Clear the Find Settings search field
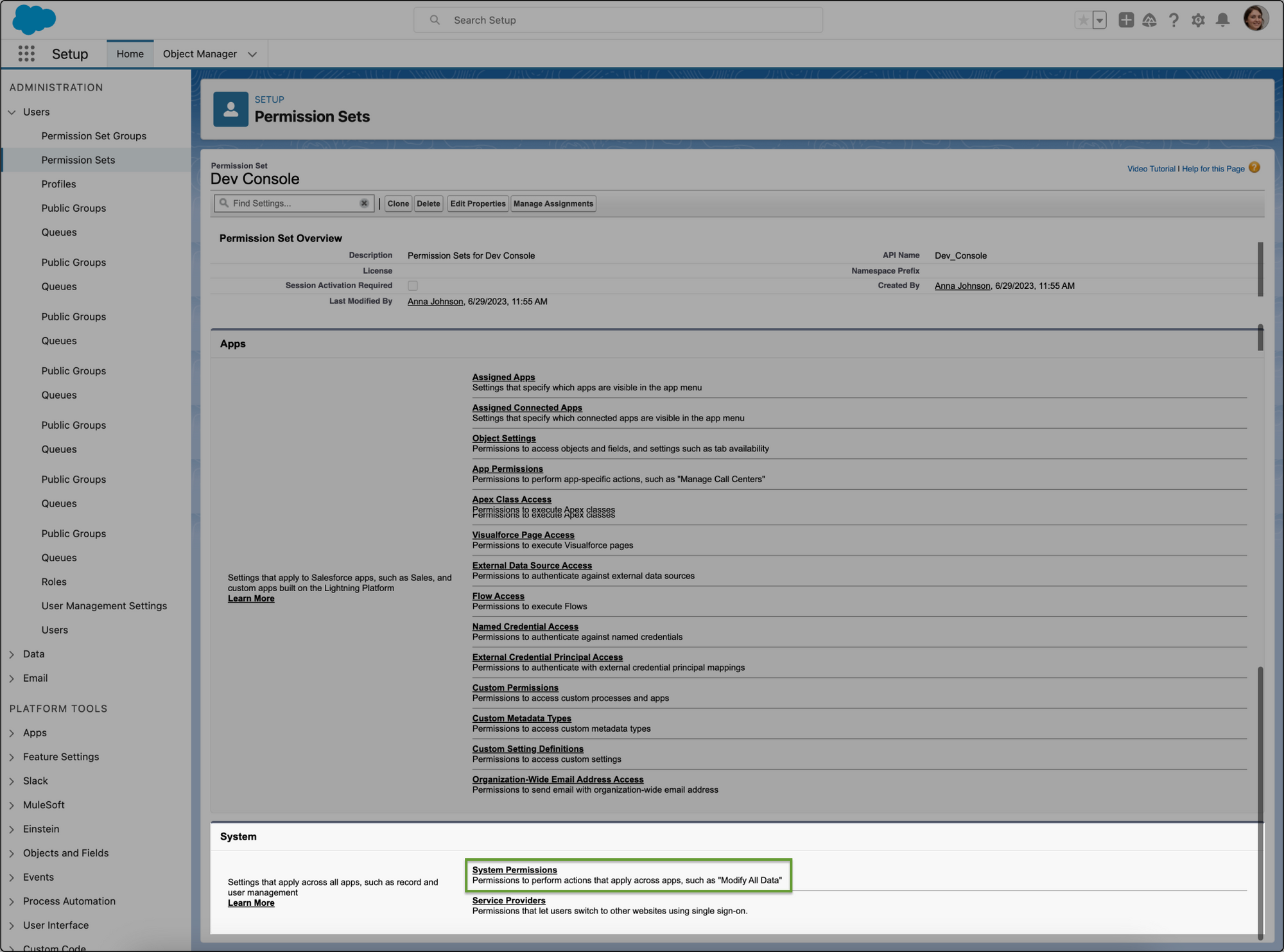This screenshot has height=952, width=1284. 364,203
